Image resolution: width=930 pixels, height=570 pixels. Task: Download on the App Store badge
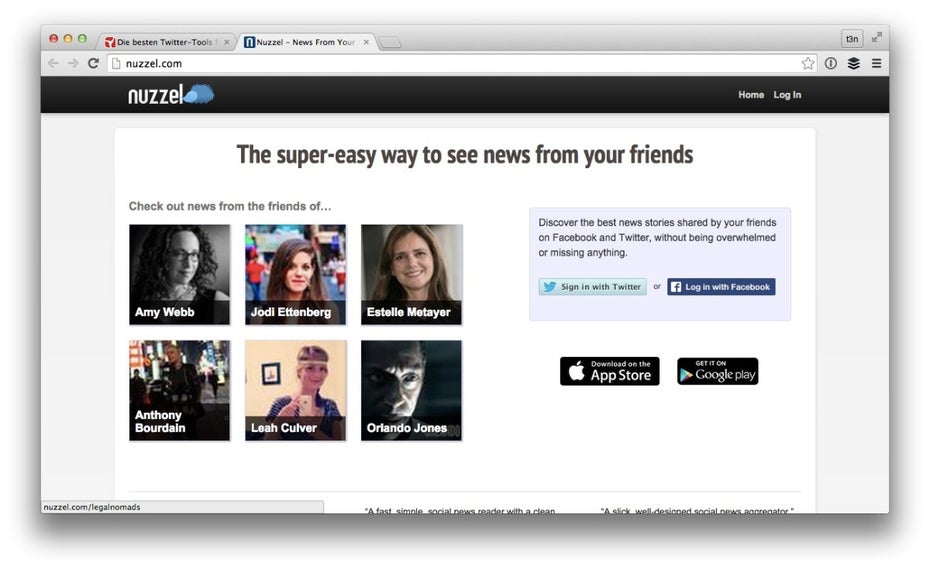[x=610, y=371]
